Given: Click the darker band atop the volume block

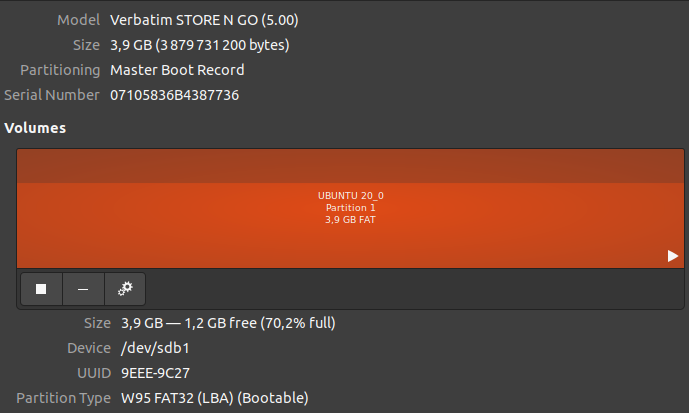Looking at the screenshot, I should click(350, 166).
